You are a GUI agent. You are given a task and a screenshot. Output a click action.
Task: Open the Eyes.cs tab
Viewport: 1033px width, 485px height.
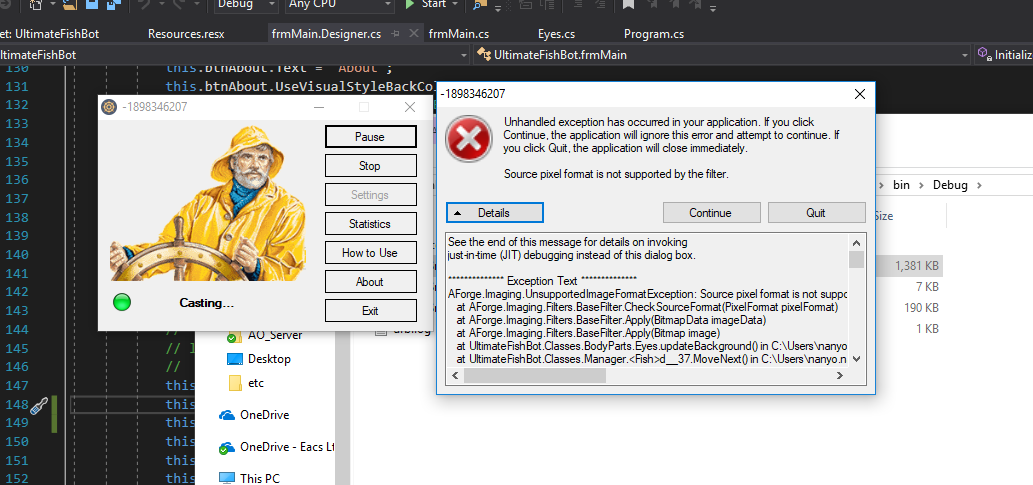tap(556, 34)
